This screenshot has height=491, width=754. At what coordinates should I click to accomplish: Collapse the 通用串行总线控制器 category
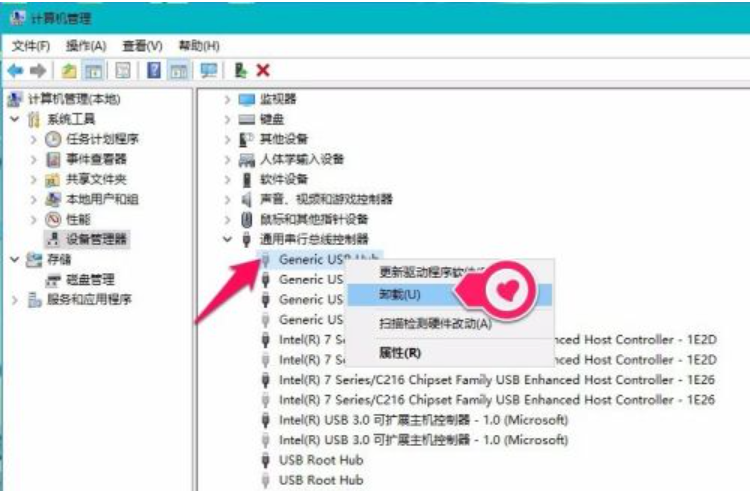point(228,239)
